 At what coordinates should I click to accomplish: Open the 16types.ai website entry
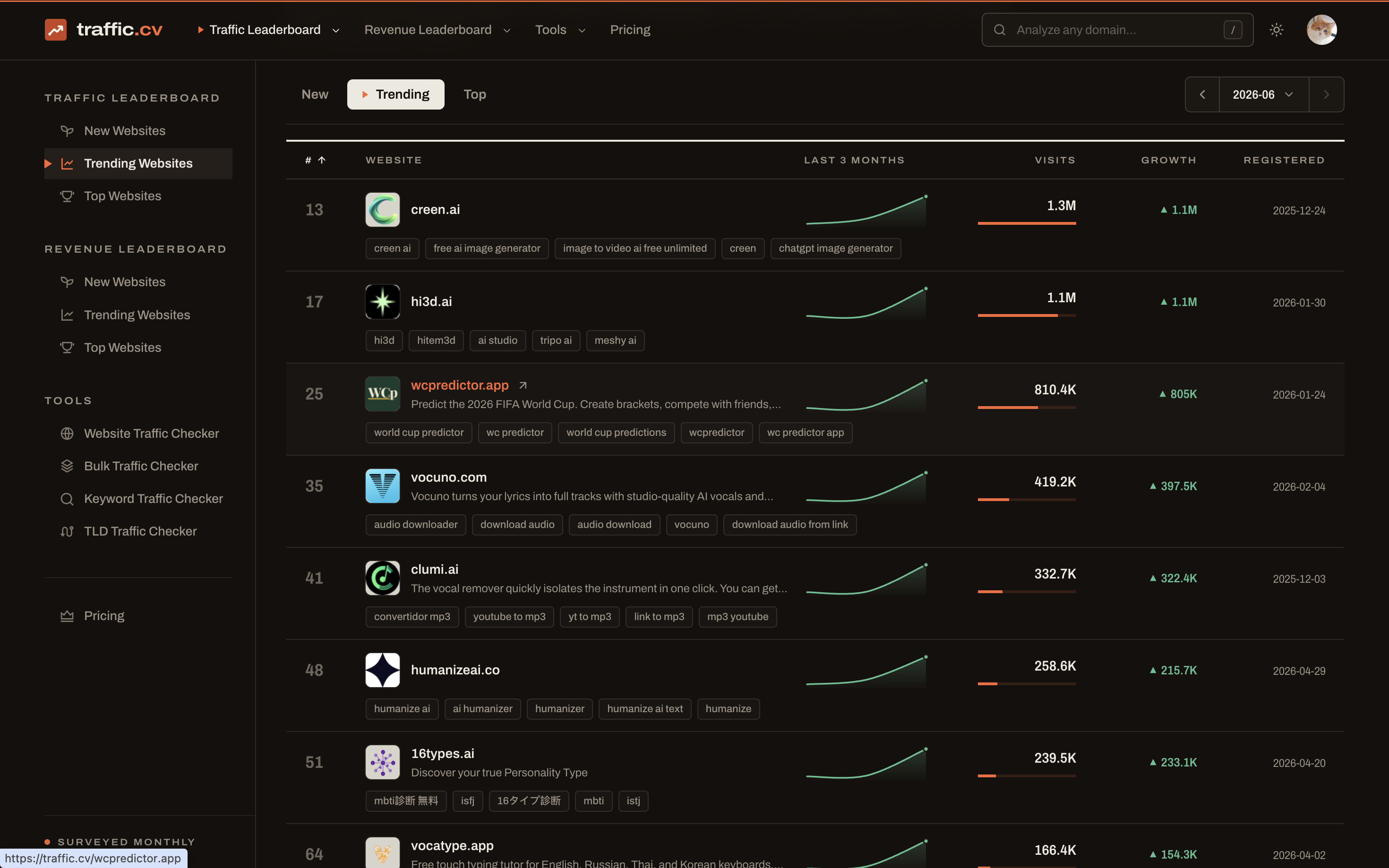[443, 753]
